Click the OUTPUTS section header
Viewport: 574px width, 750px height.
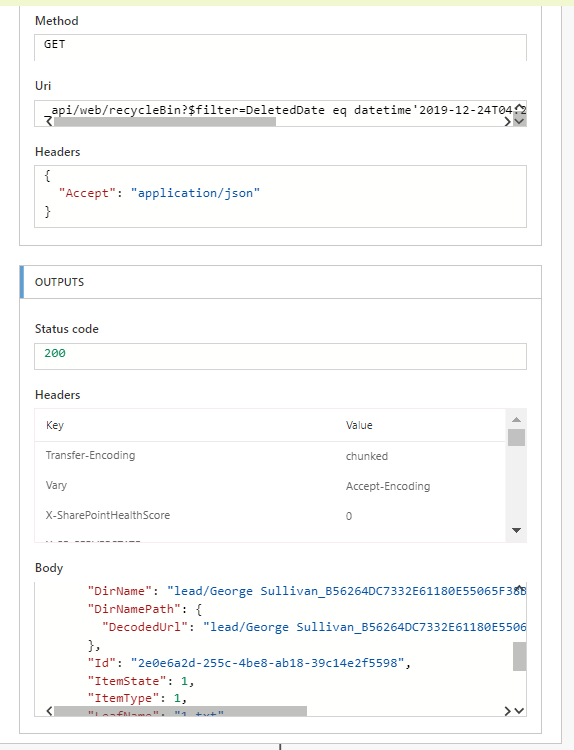[x=280, y=282]
